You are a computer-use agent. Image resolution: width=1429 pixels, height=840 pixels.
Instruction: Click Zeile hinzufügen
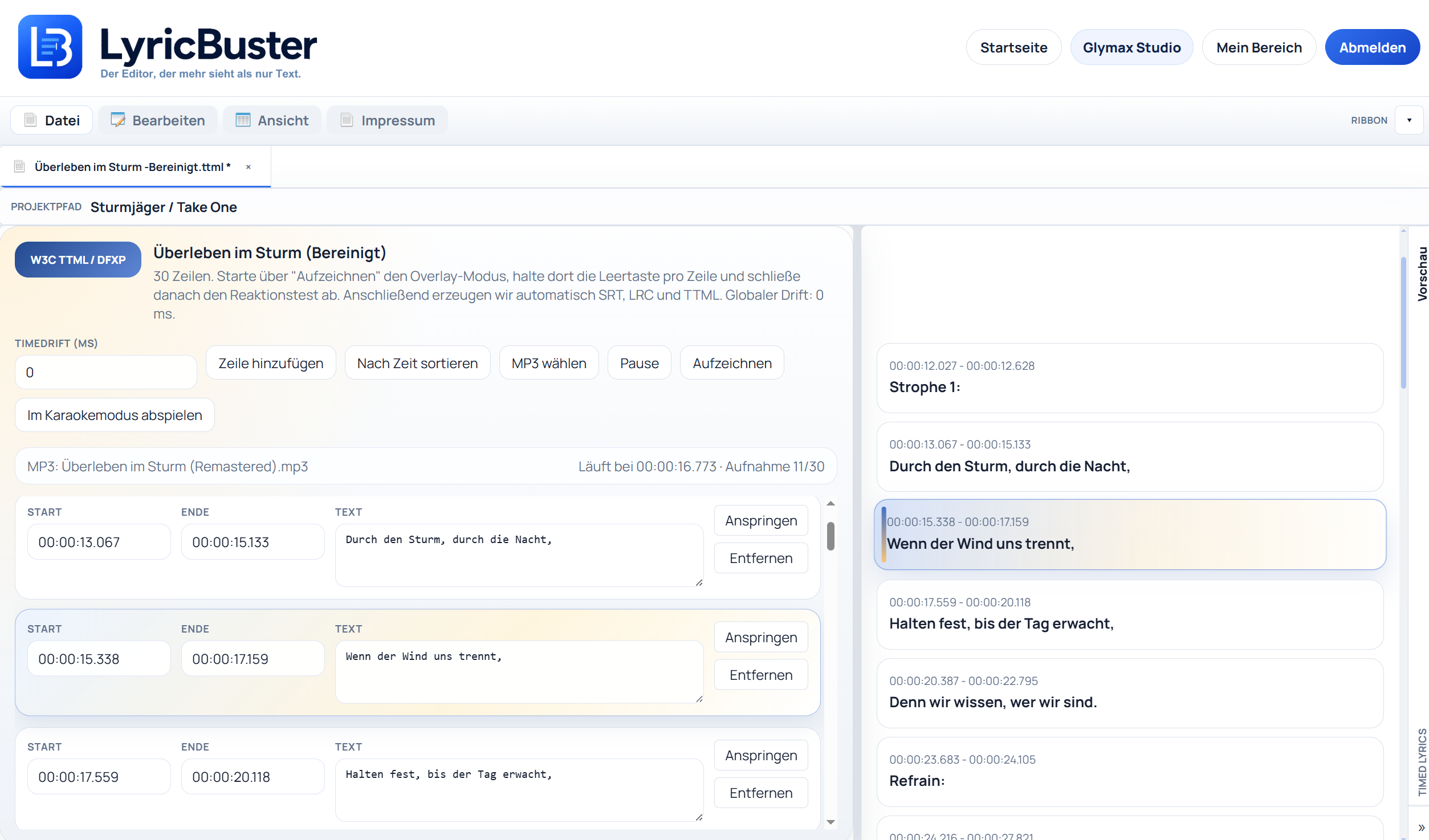point(271,363)
